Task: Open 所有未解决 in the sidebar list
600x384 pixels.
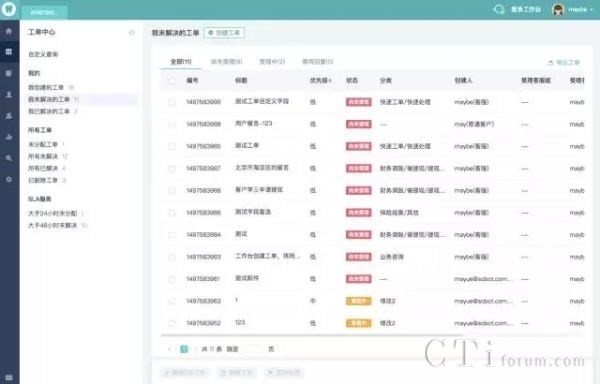Action: 43,156
